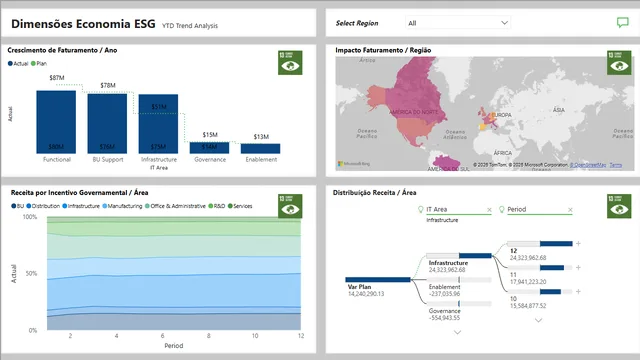Select the period 11 node bar
Image resolution: width=640 pixels, height=360 pixels.
(x=540, y=268)
